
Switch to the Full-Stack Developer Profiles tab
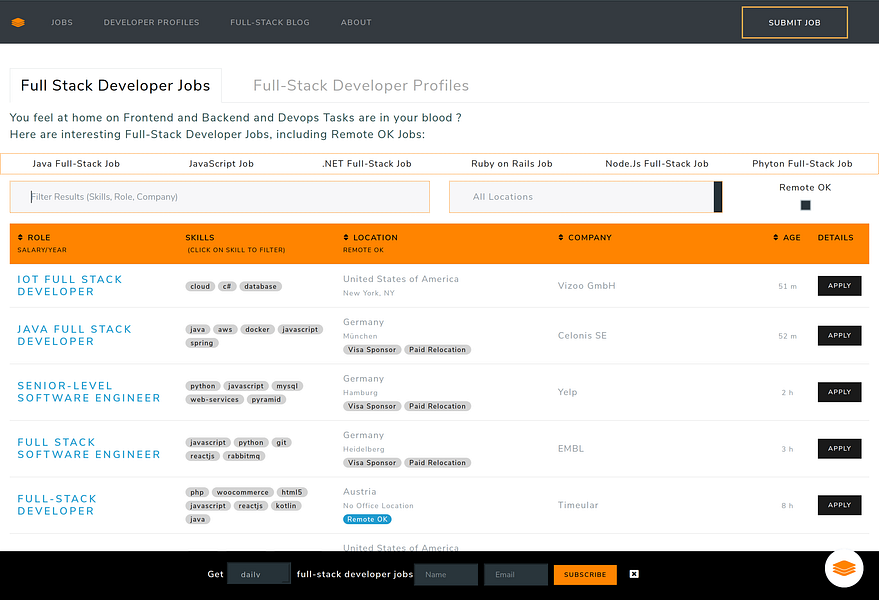pyautogui.click(x=361, y=86)
